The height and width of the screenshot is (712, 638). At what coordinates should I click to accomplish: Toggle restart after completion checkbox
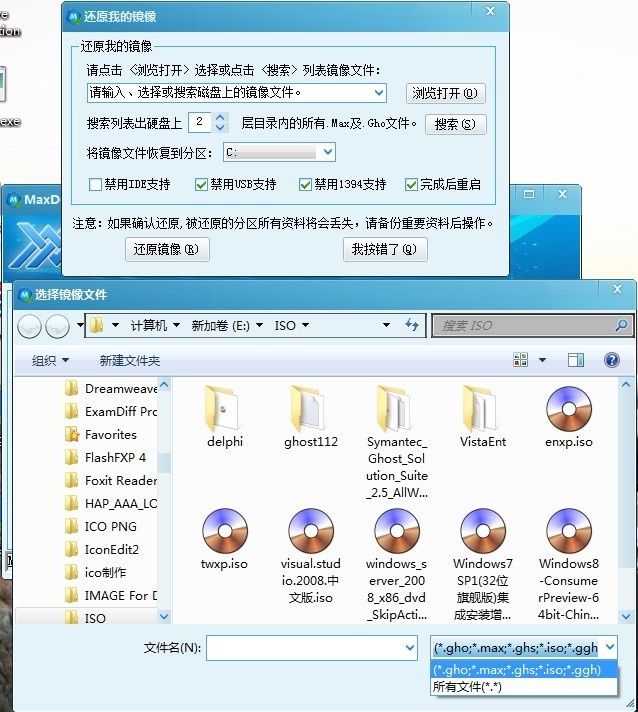click(x=411, y=184)
